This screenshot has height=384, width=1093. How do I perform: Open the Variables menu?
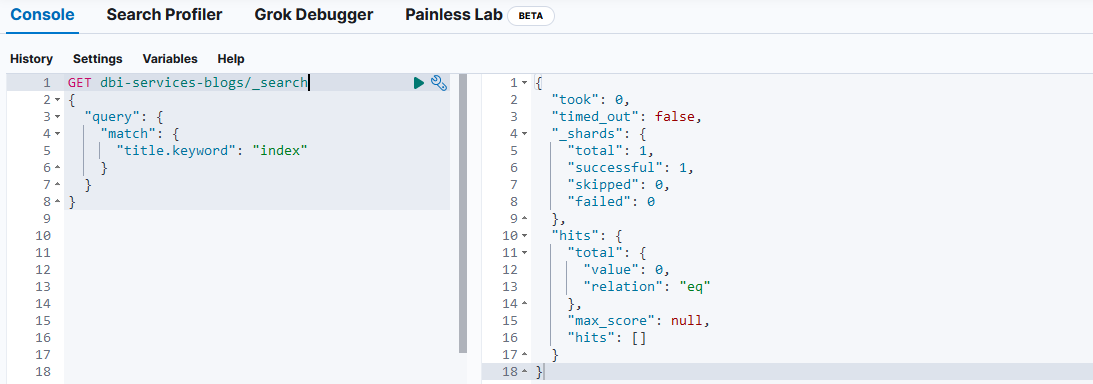170,59
